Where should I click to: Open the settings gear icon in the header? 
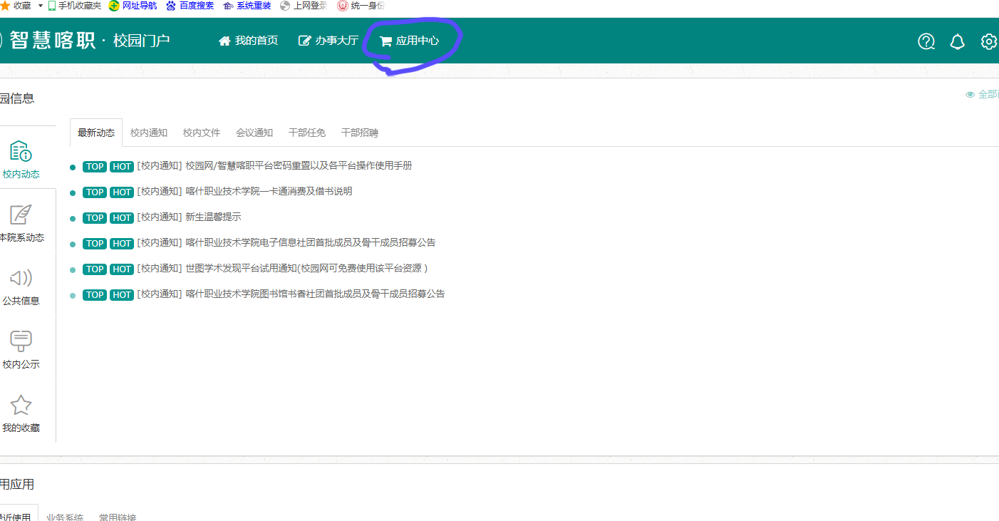[x=989, y=41]
